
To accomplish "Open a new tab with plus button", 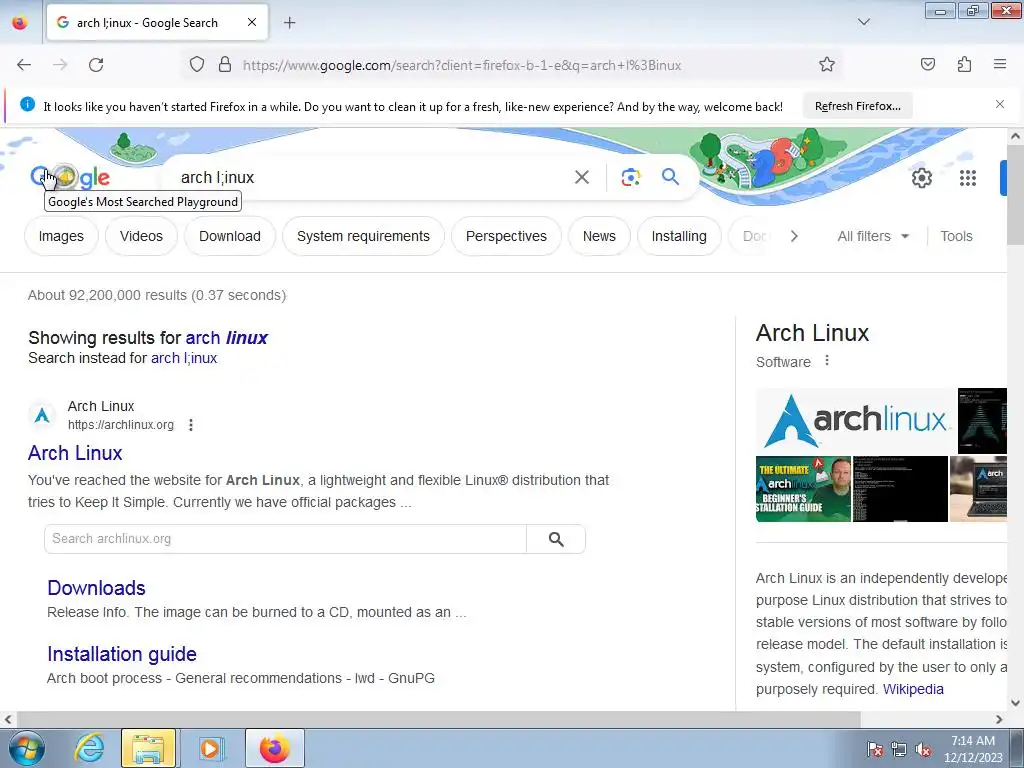I will [289, 23].
